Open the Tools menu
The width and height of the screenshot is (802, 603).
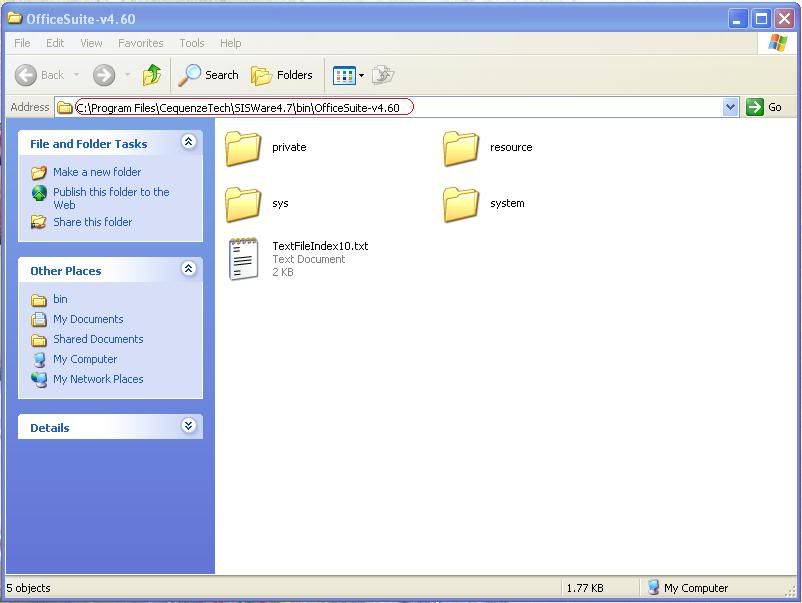coord(192,43)
